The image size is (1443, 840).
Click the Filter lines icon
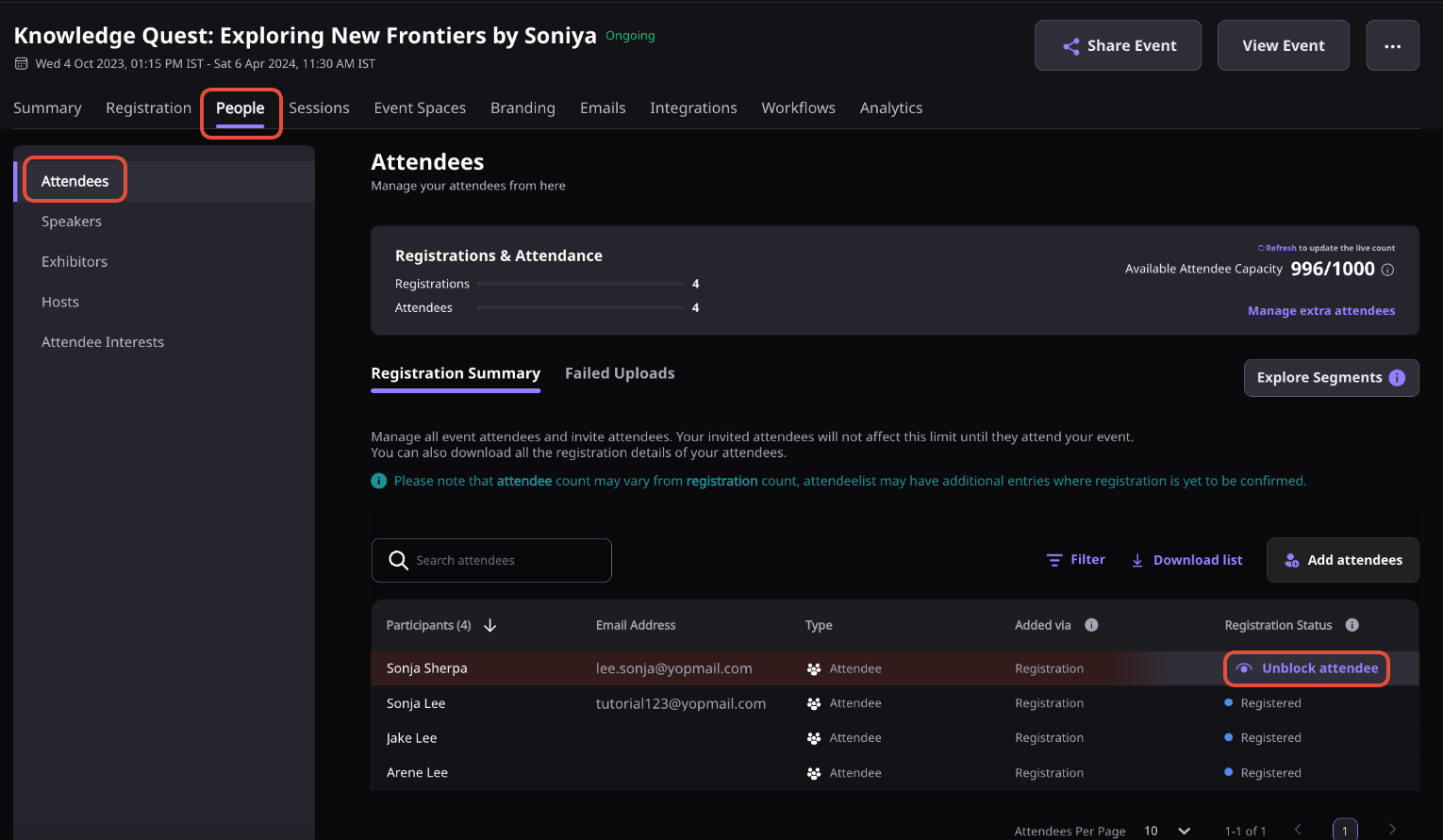pyautogui.click(x=1054, y=560)
